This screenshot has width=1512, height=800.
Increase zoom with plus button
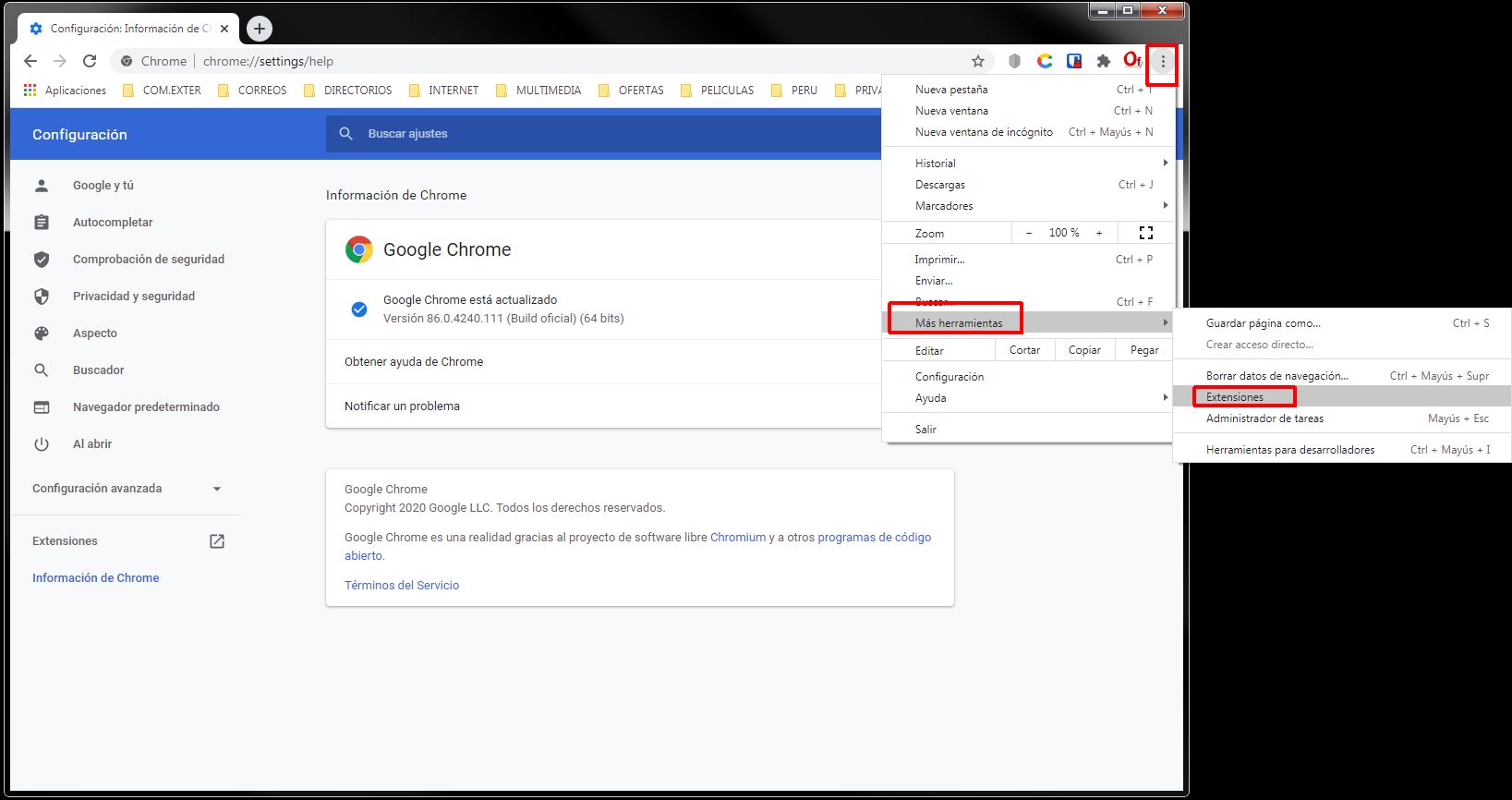[1099, 233]
